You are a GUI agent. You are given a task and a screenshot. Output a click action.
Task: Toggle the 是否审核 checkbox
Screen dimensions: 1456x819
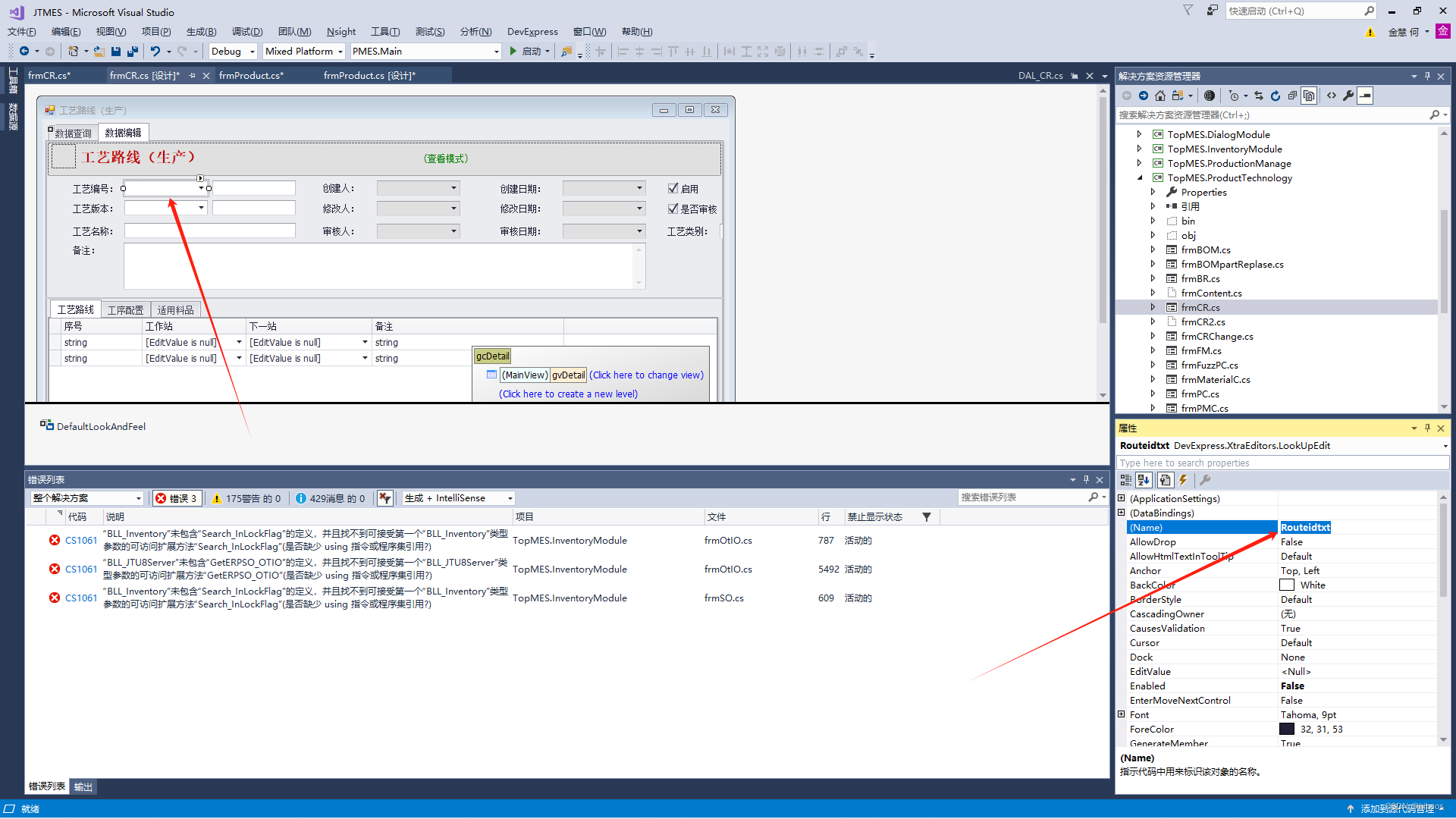[x=673, y=209]
